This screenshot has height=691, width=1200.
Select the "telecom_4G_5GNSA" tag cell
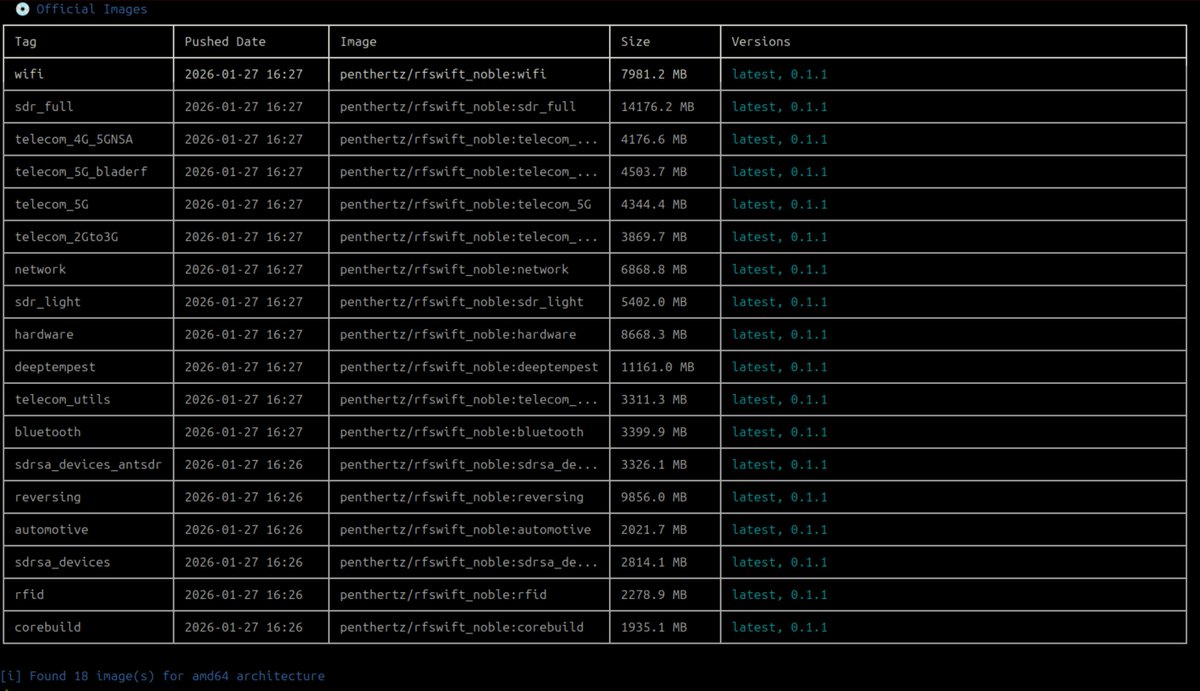click(74, 139)
